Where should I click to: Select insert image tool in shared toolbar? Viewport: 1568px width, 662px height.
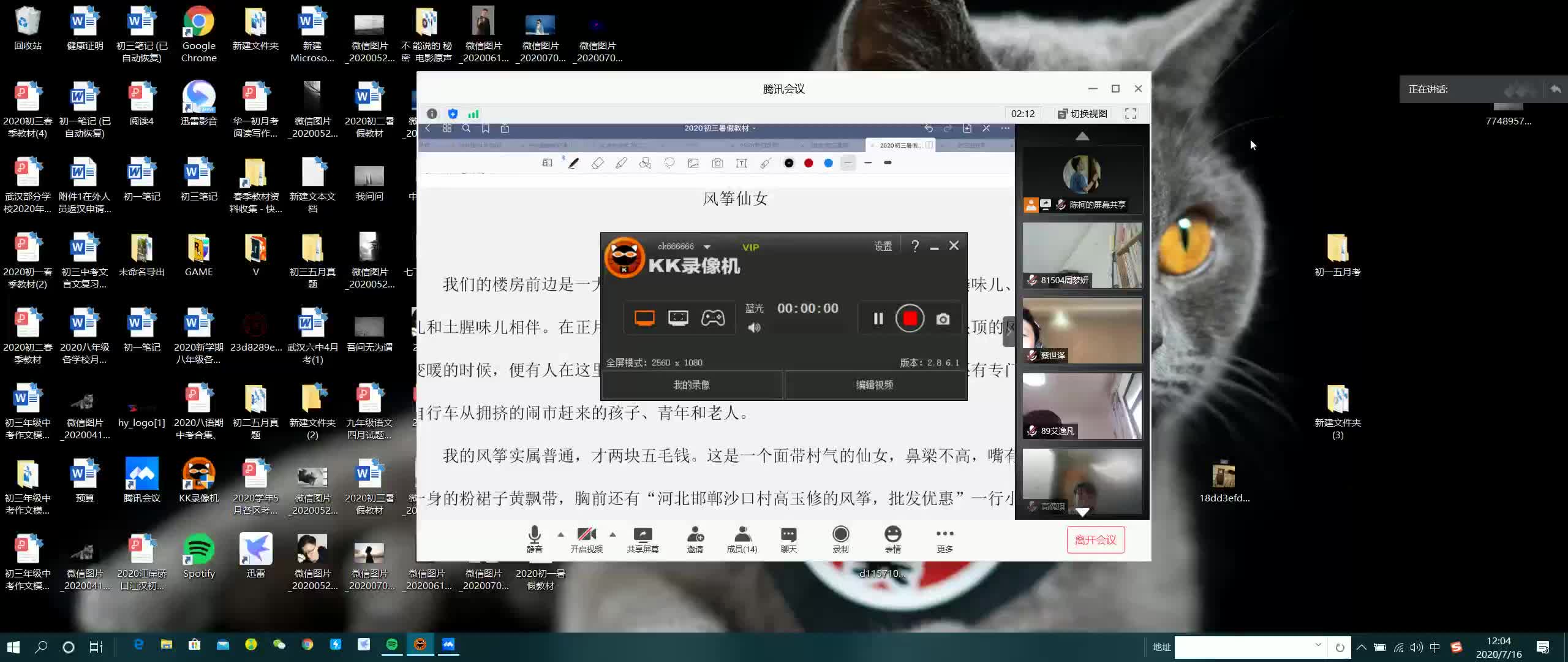pyautogui.click(x=693, y=163)
